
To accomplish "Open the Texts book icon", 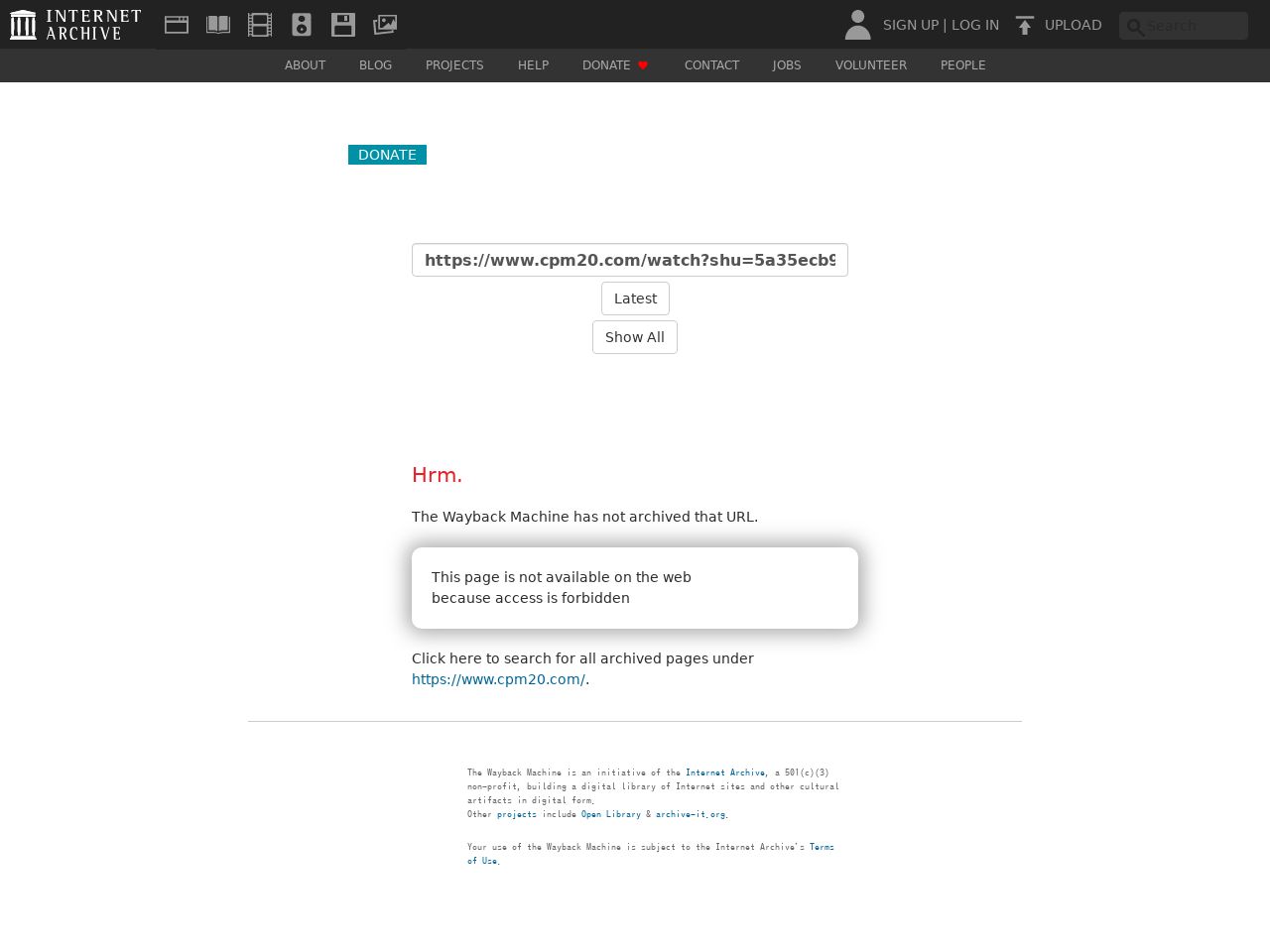I will (x=218, y=25).
